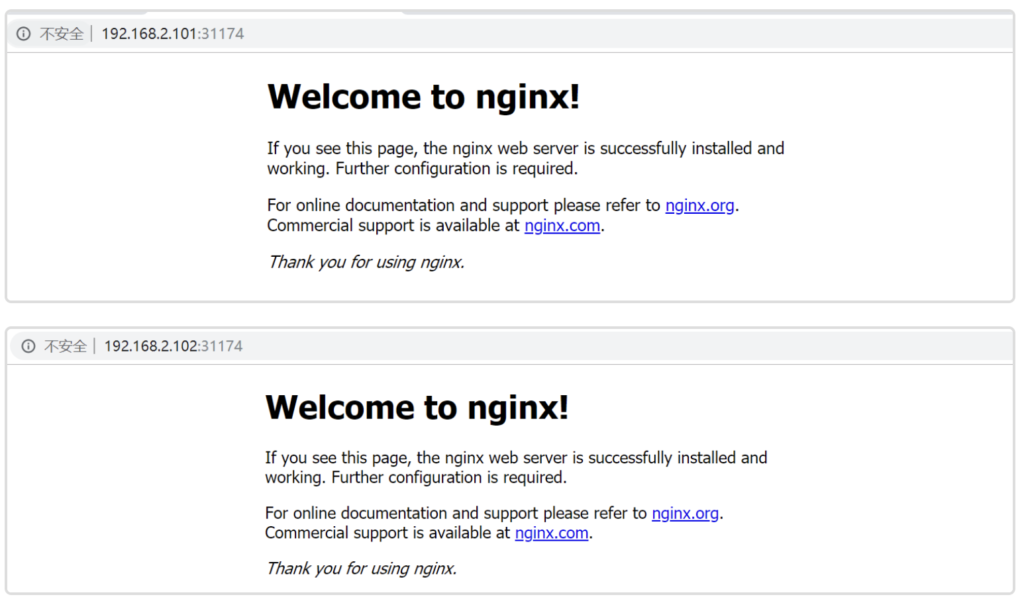Click the 不安全 label in the 192.168.2.101 address bar

pos(61,34)
